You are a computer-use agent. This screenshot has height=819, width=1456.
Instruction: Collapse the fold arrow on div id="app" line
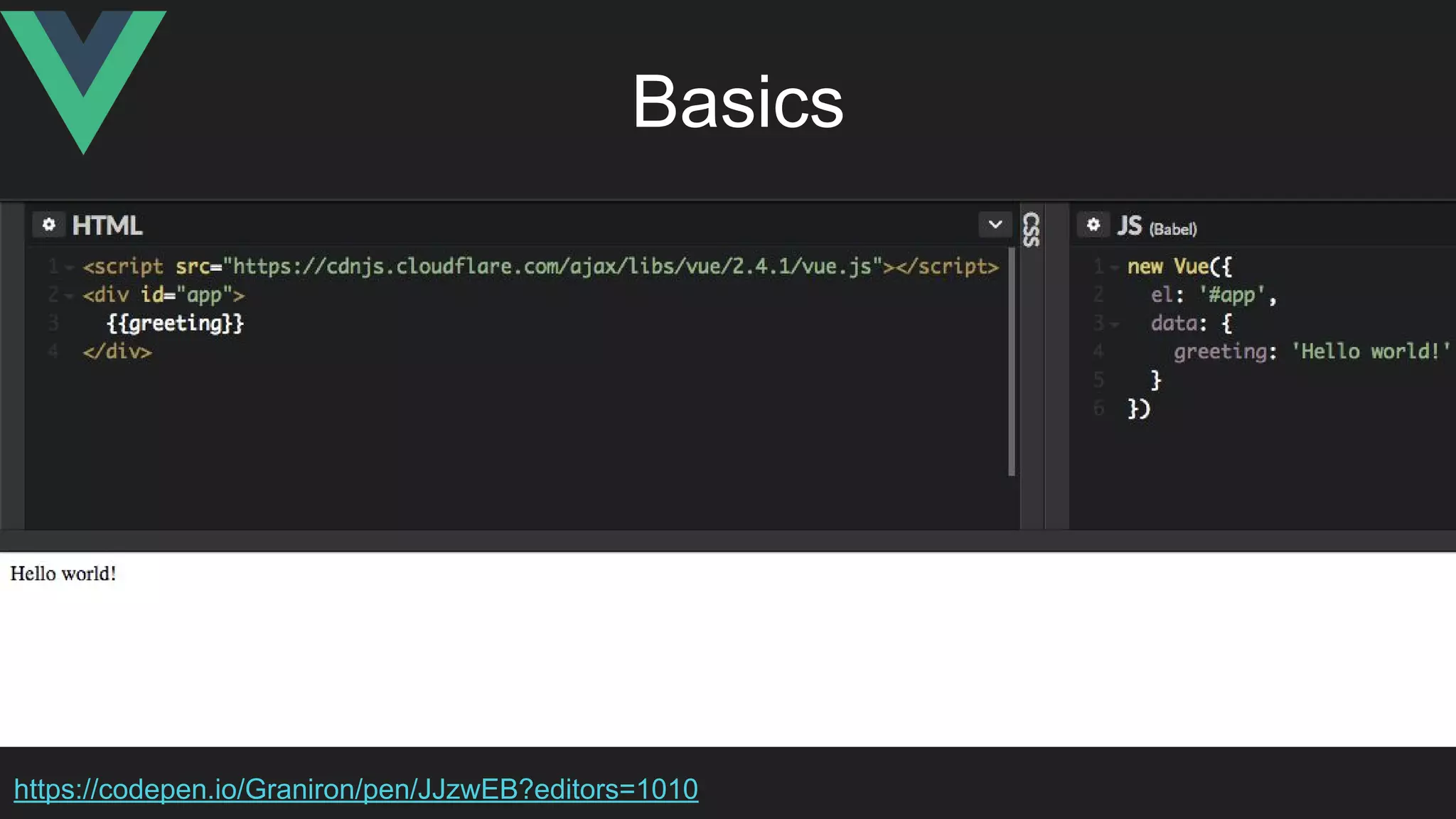click(70, 296)
